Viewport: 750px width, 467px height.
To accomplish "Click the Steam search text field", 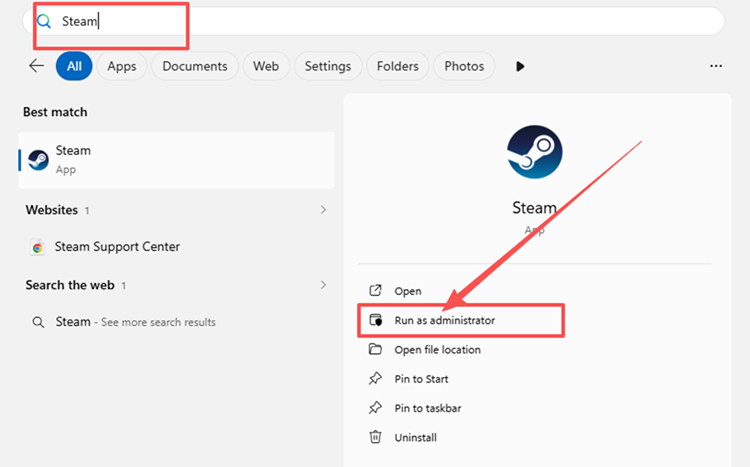I will pos(373,21).
